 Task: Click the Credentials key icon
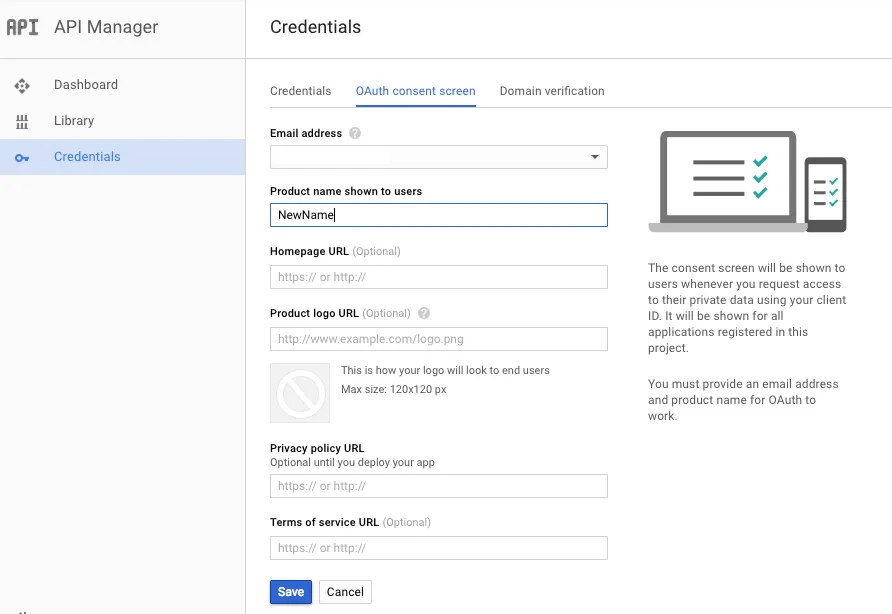tap(22, 158)
